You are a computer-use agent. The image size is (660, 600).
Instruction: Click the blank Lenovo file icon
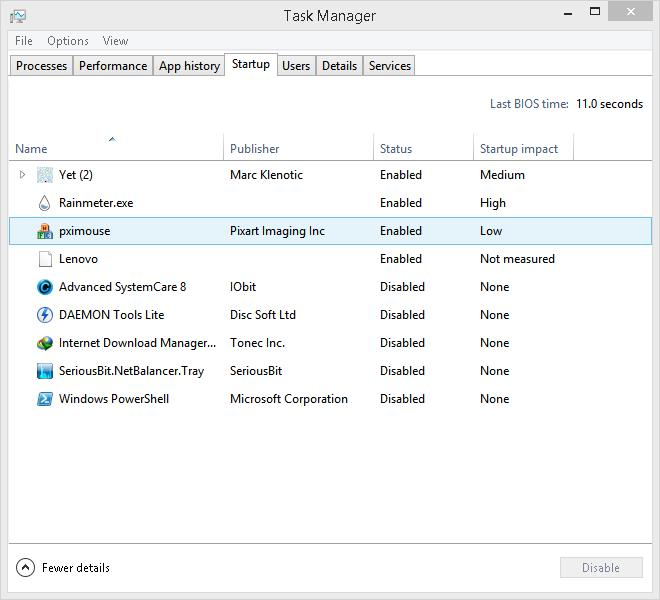pos(45,259)
